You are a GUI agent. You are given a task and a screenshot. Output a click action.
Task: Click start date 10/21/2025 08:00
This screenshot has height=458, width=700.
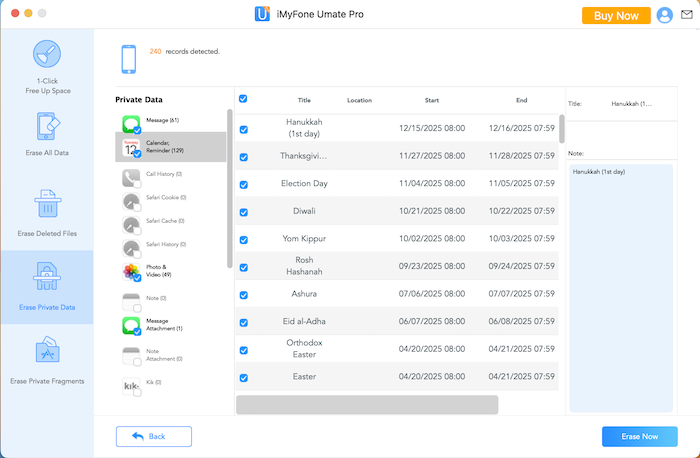point(432,211)
